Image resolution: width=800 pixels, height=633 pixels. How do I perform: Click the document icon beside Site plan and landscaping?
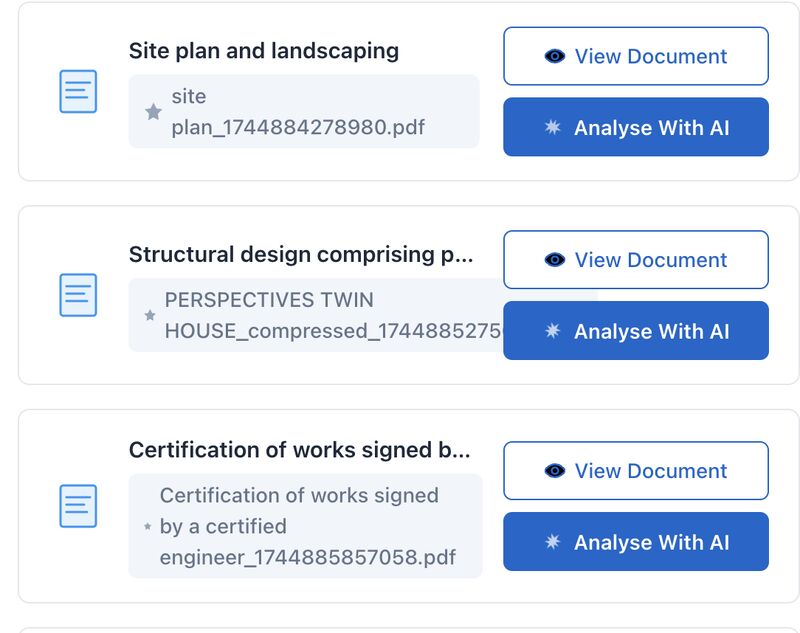(78, 92)
